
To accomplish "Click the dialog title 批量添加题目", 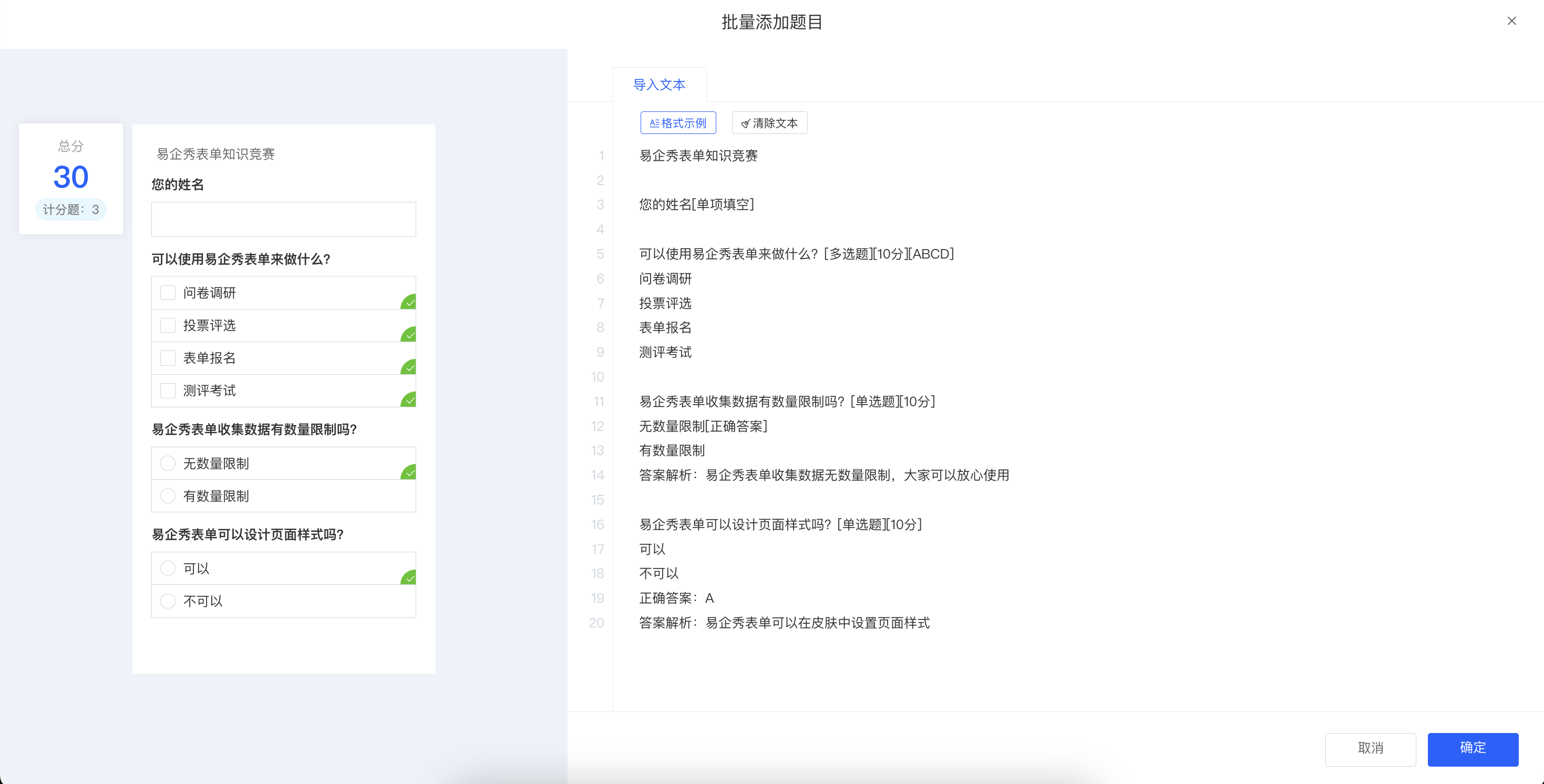I will [x=772, y=22].
